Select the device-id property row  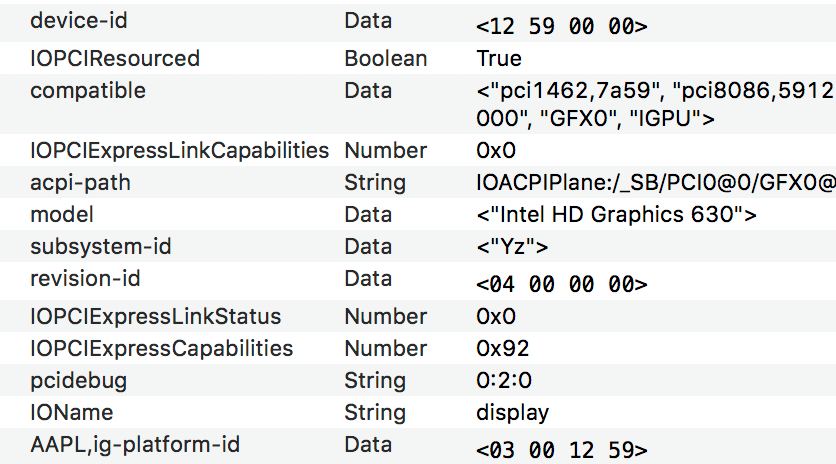(418, 23)
